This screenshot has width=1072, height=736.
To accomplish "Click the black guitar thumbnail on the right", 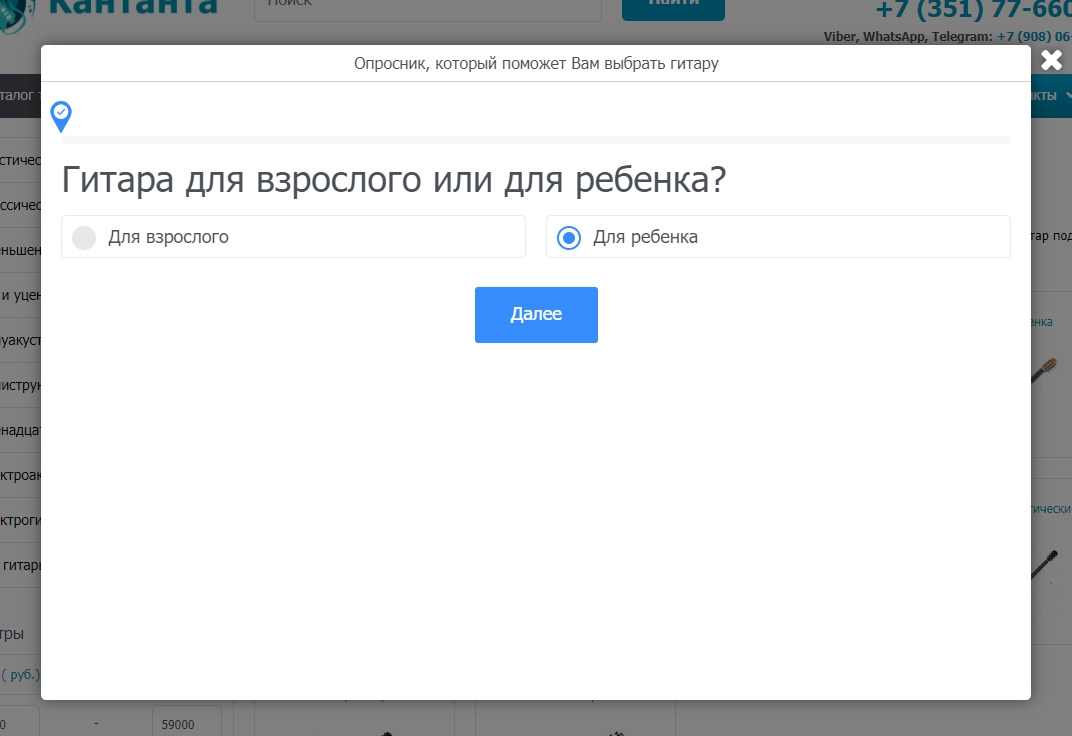I will (1048, 563).
